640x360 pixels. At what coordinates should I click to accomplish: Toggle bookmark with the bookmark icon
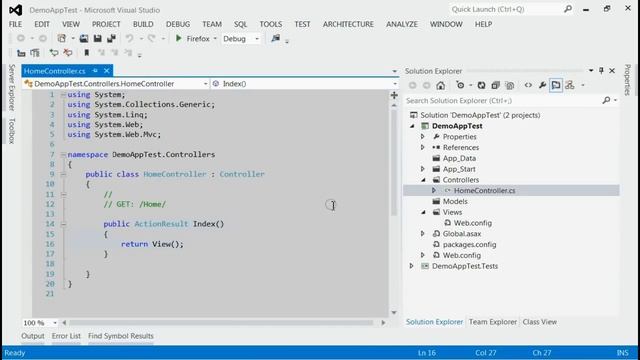[87, 53]
